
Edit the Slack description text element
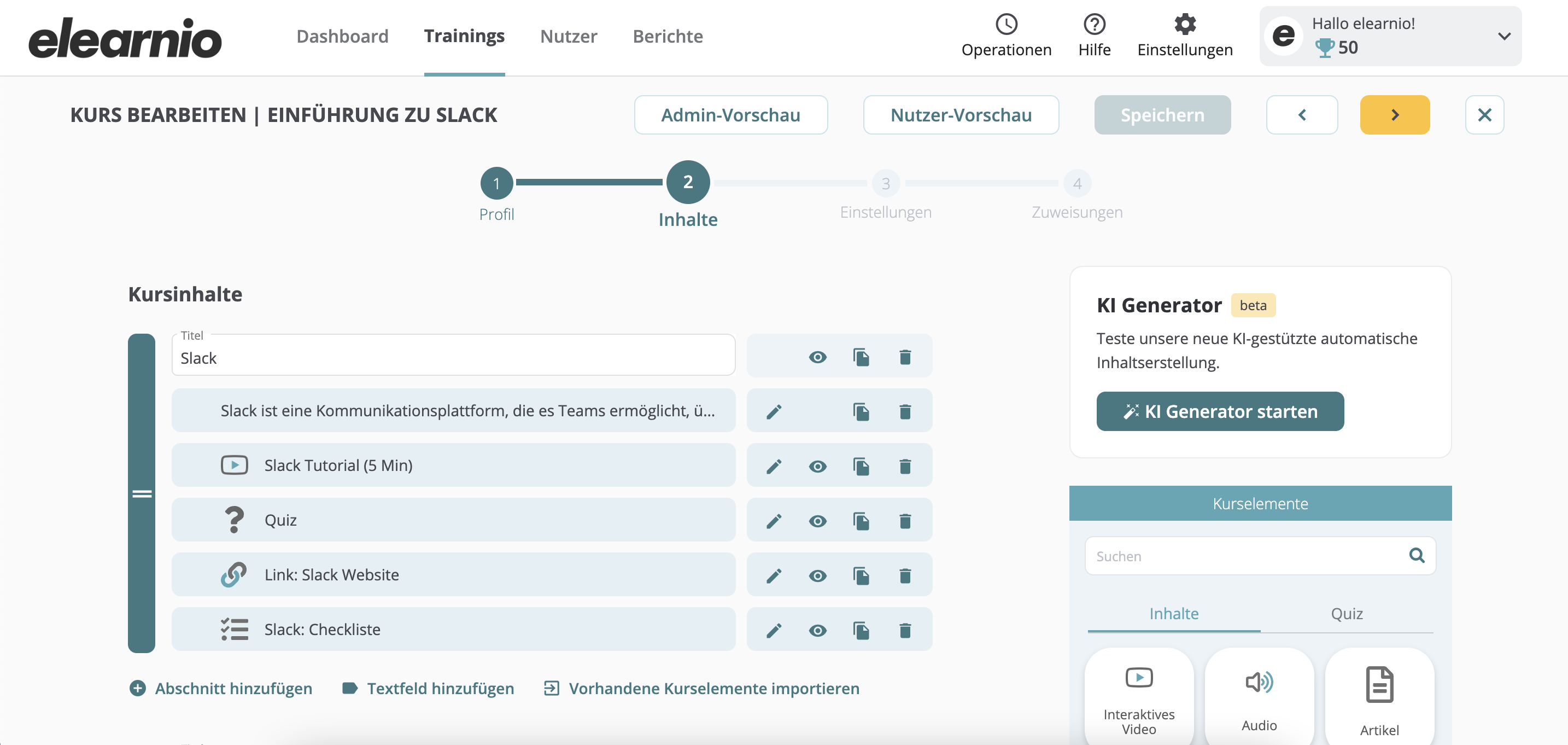(x=773, y=412)
